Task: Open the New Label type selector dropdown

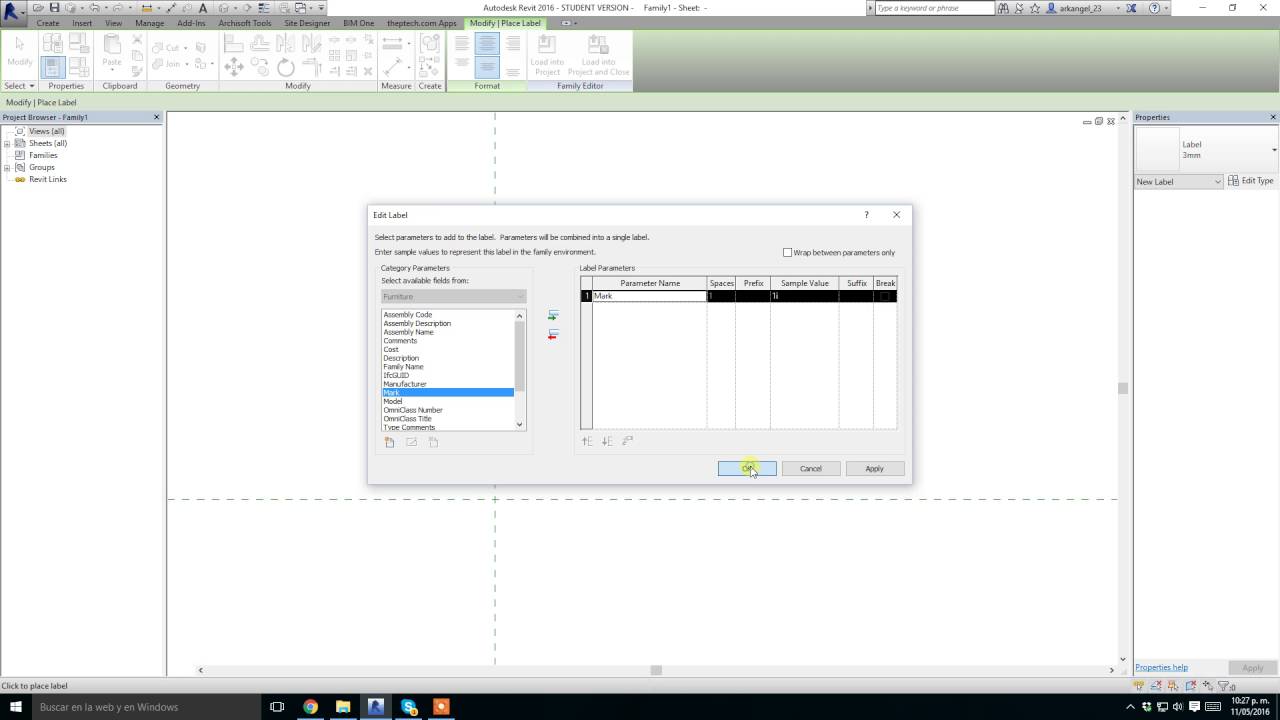Action: click(1178, 181)
